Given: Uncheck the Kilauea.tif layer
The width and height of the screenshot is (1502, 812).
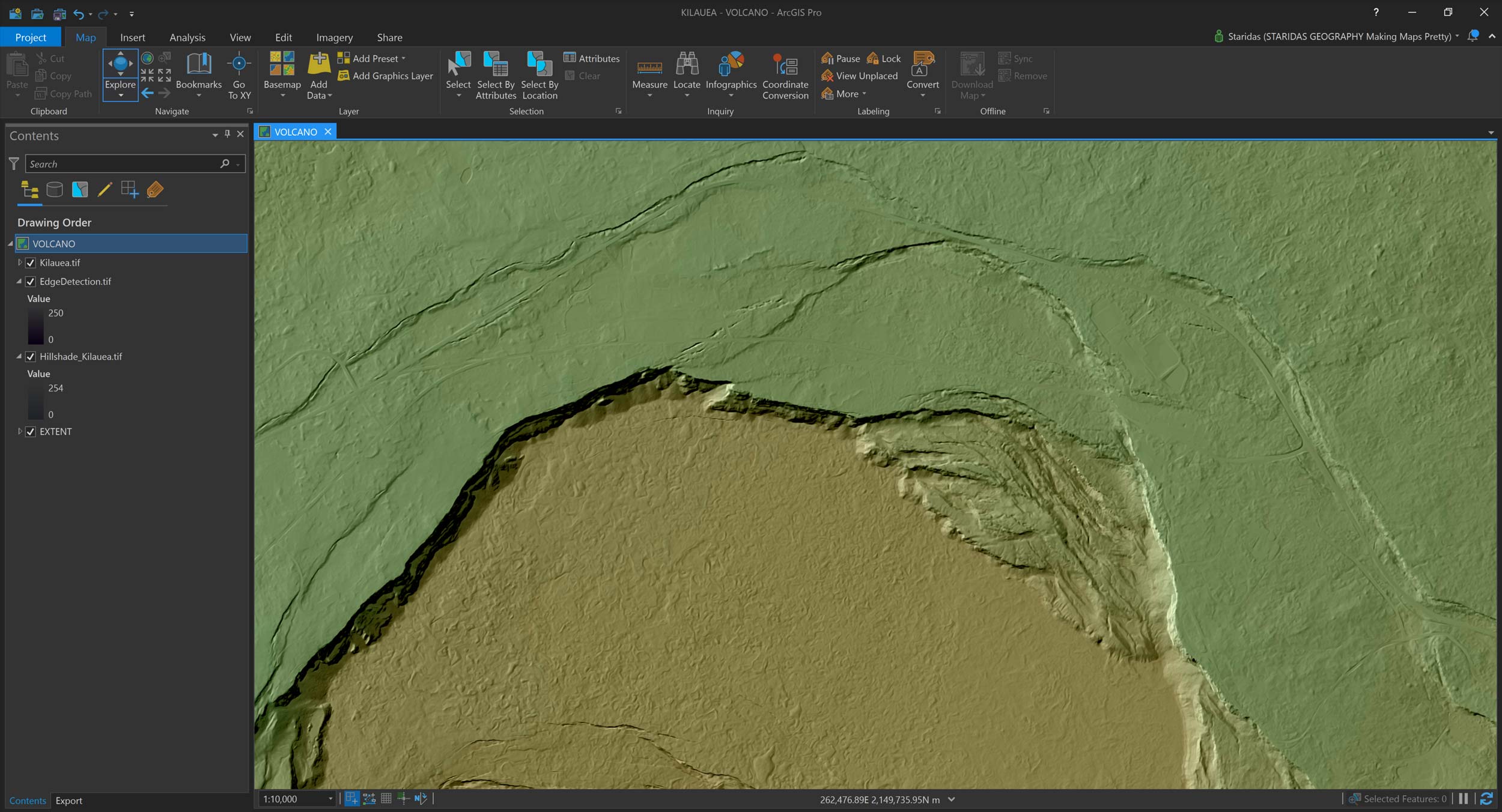Looking at the screenshot, I should 31,262.
